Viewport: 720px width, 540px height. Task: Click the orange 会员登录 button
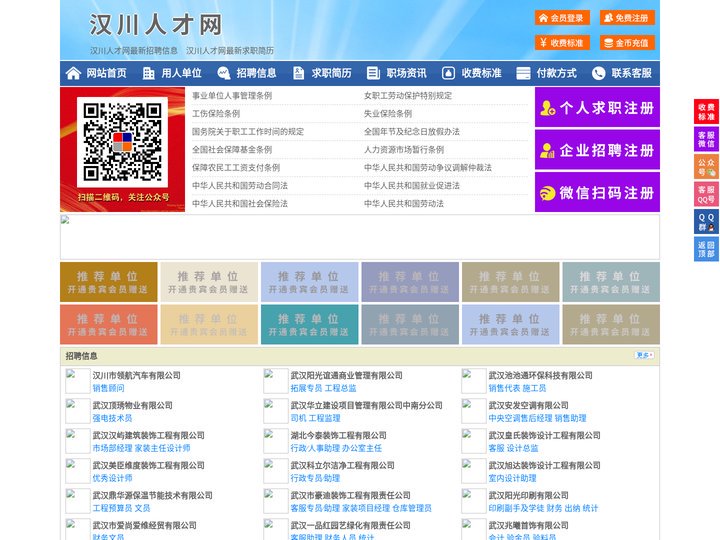[x=562, y=18]
